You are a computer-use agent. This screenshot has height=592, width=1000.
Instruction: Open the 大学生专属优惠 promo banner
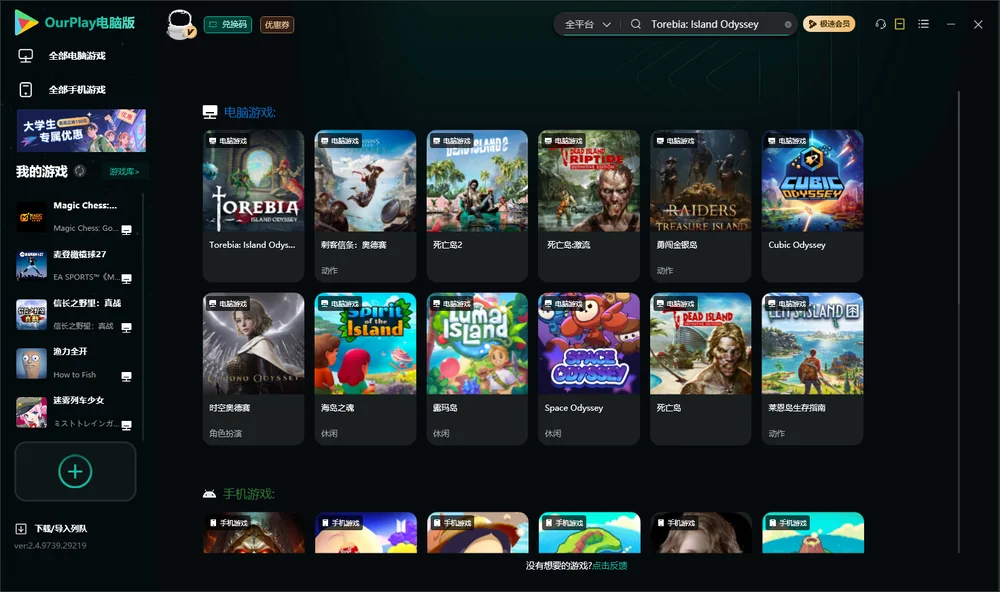pyautogui.click(x=81, y=130)
